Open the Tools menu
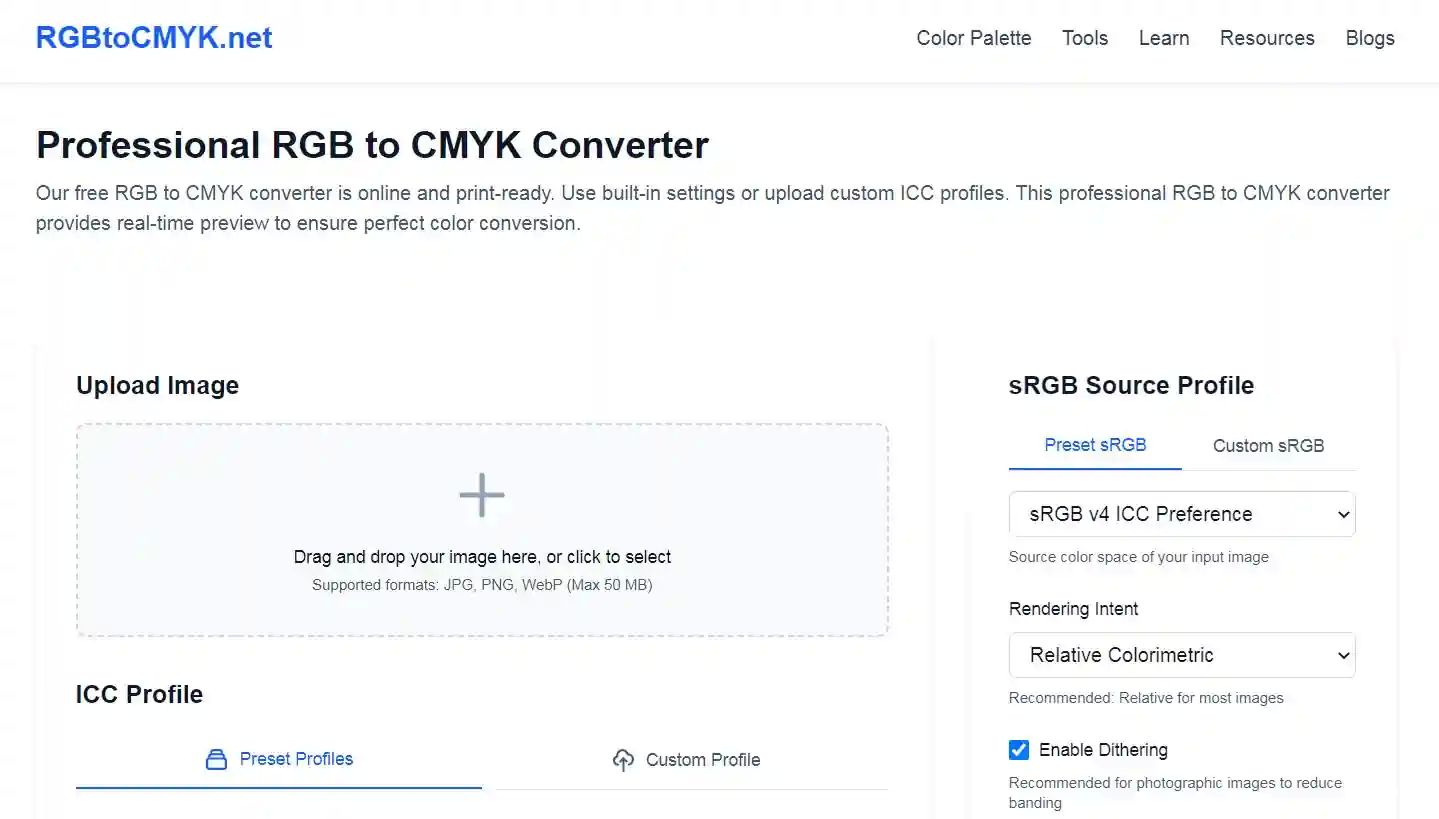 [x=1085, y=38]
